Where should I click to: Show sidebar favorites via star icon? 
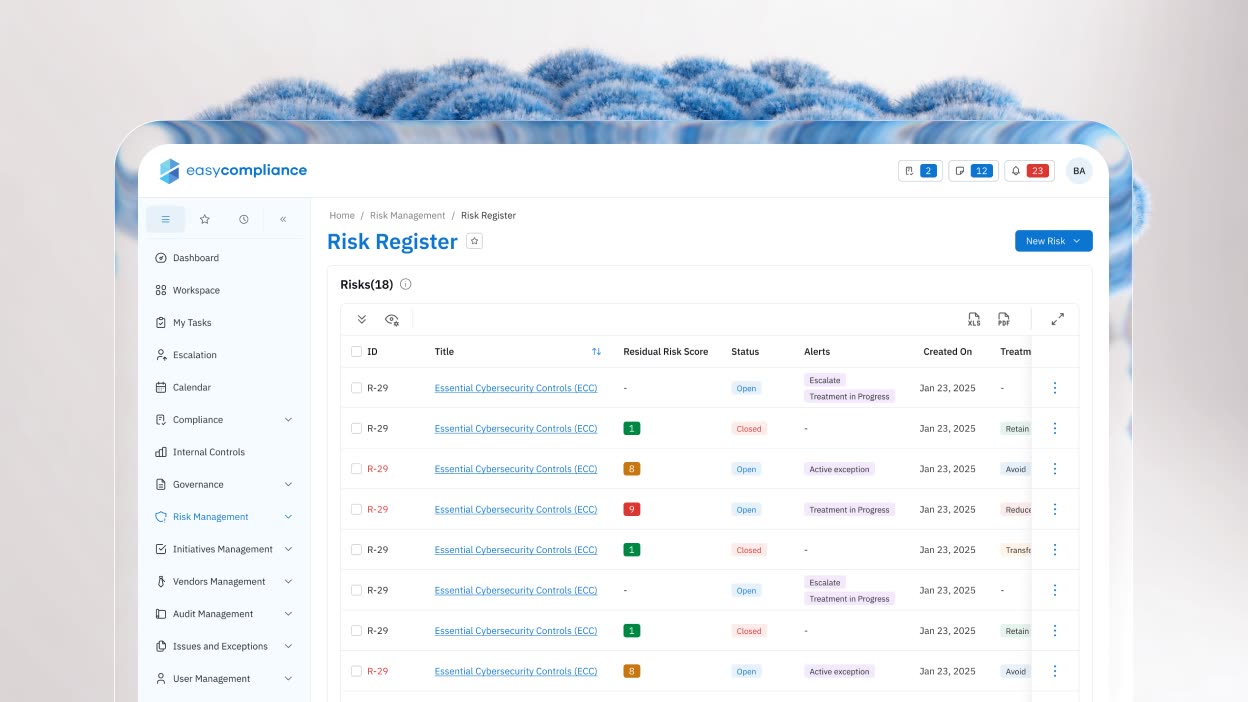(x=205, y=219)
